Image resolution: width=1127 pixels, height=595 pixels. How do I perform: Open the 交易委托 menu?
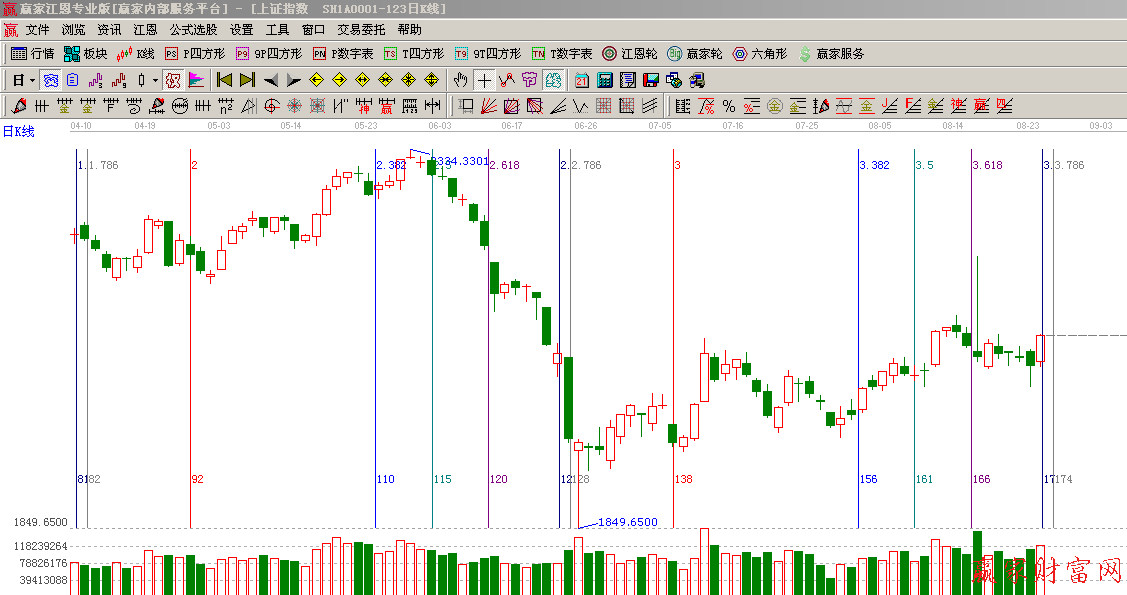361,30
